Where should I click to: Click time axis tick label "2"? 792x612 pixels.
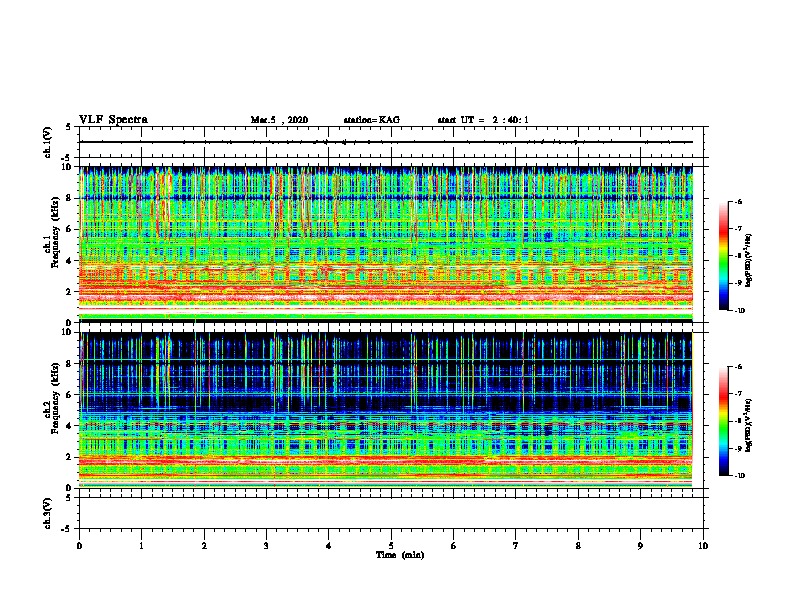[204, 546]
